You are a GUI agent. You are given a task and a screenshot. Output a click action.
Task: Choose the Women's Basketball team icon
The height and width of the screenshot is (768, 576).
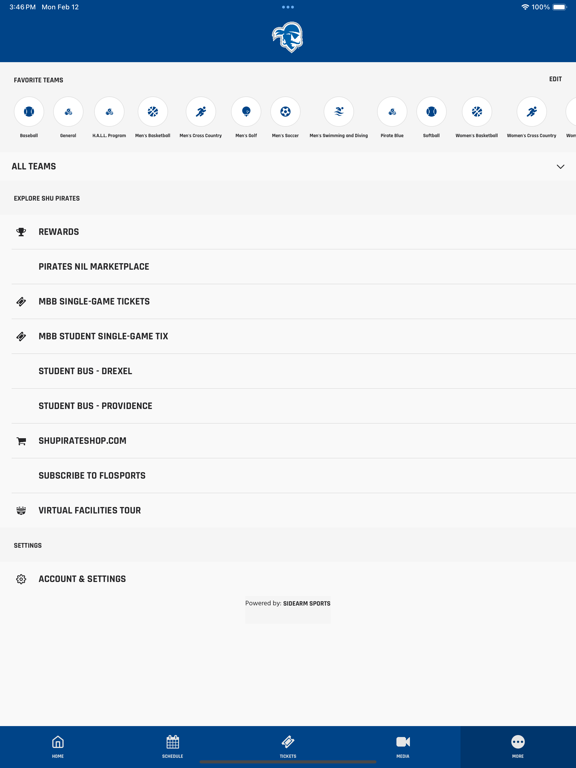[x=477, y=112]
